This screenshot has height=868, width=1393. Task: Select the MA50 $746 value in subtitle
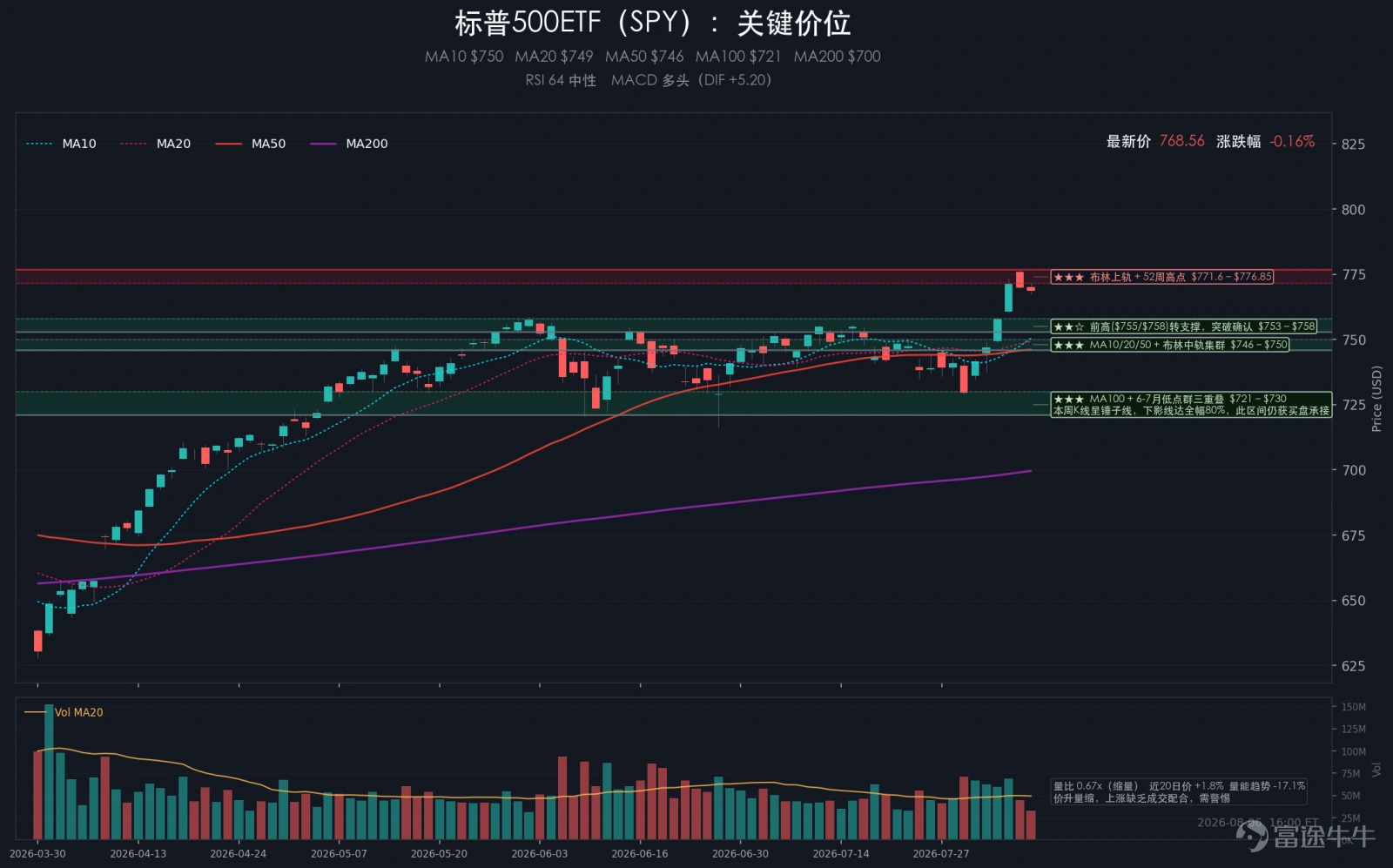click(x=644, y=57)
